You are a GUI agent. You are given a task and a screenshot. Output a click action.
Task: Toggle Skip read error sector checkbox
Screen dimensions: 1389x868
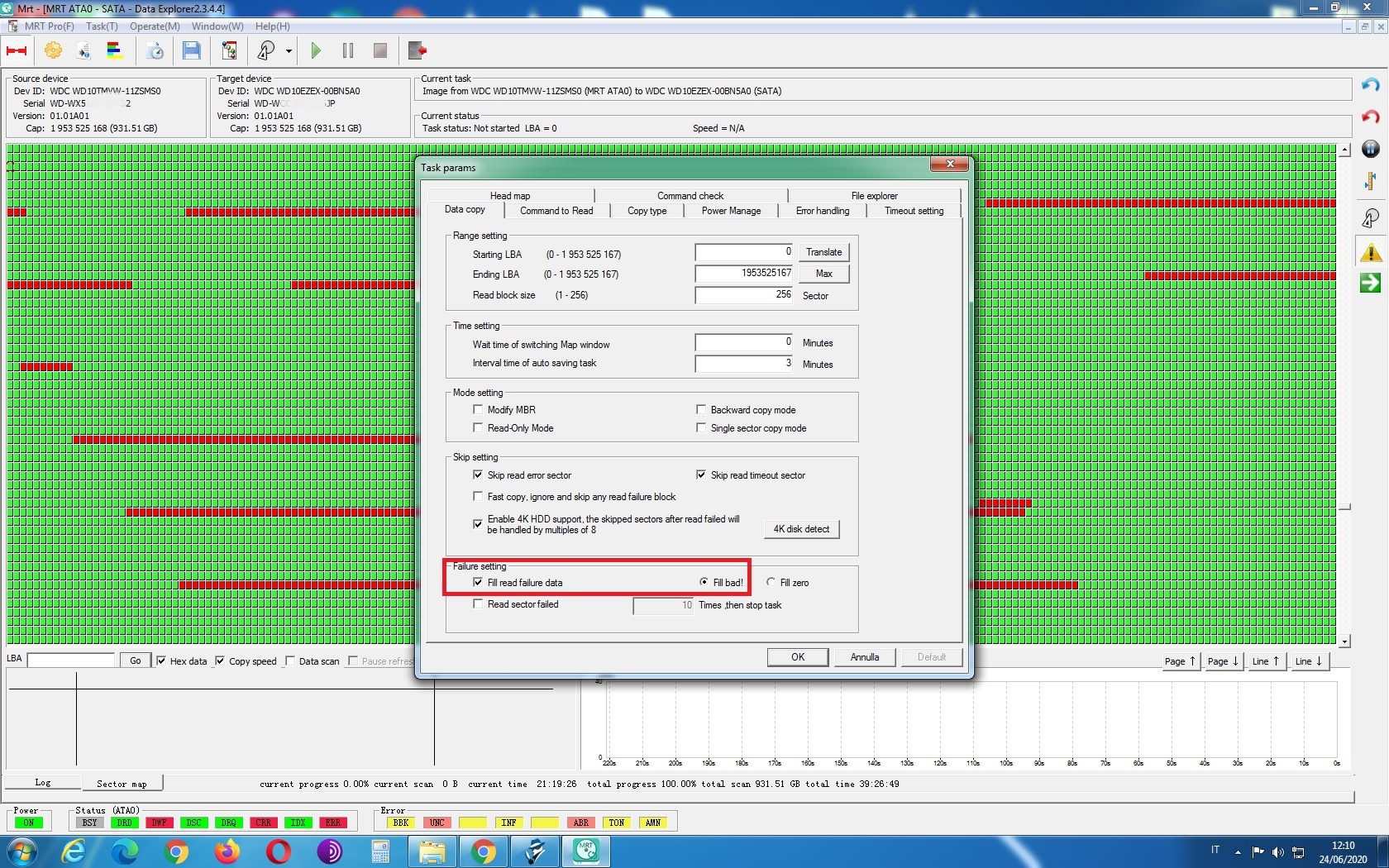pos(478,475)
